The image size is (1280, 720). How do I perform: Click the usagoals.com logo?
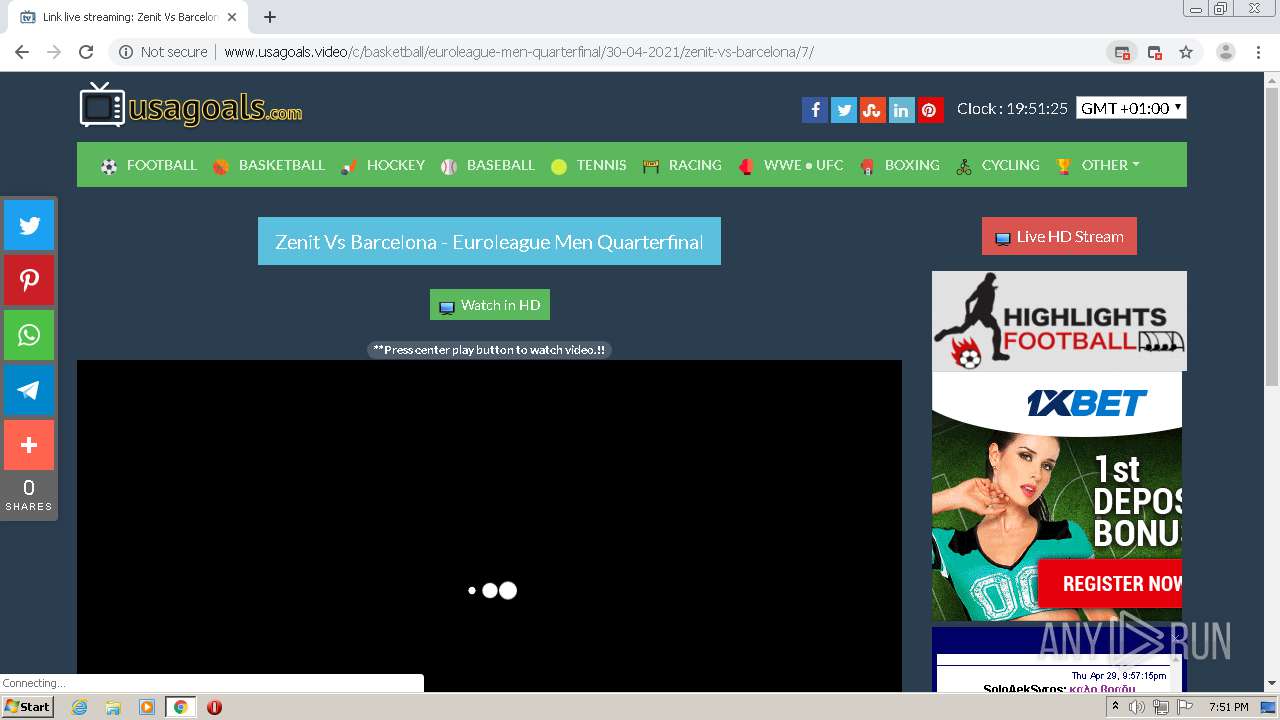191,105
